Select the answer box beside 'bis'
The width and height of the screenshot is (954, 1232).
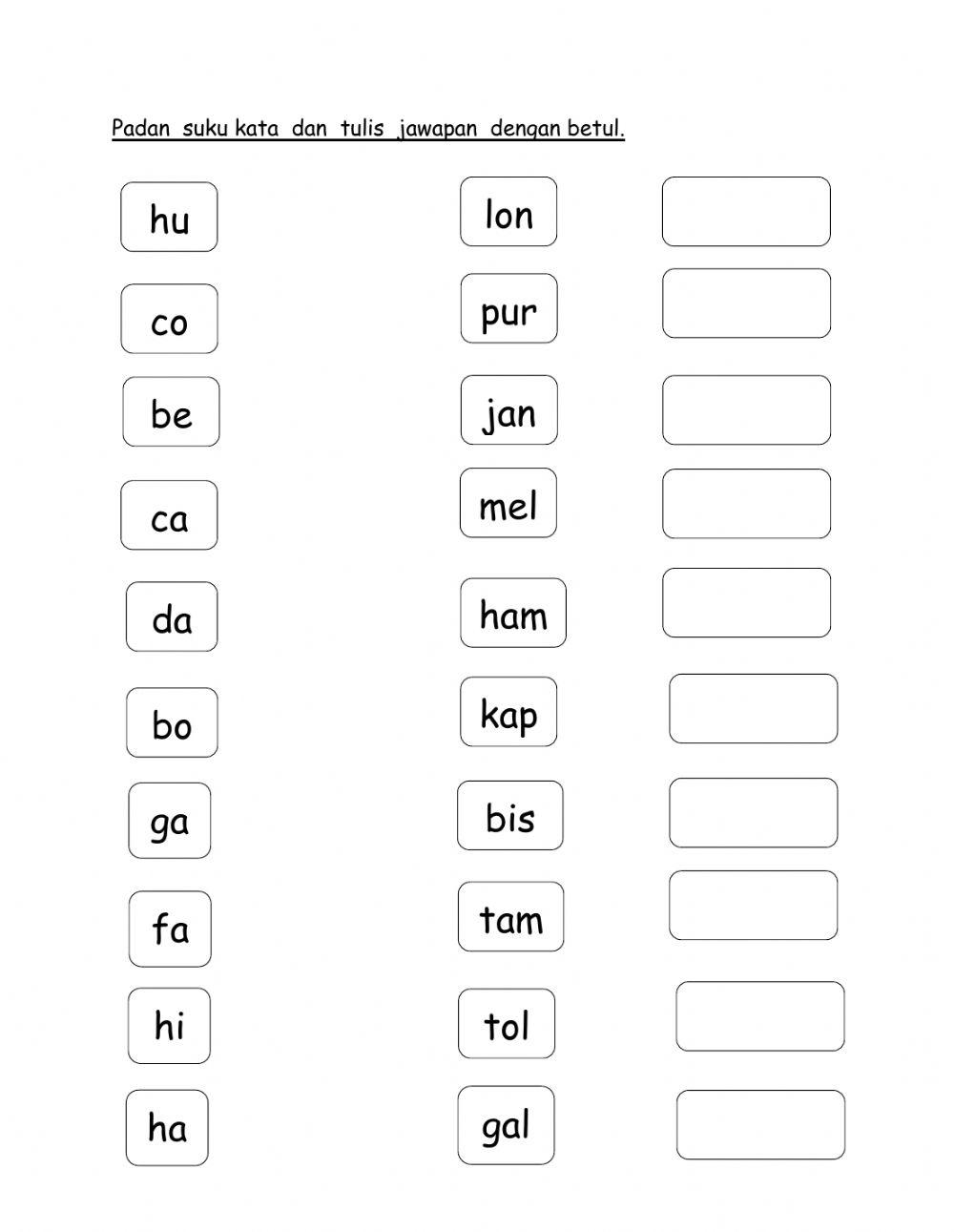pos(753,813)
